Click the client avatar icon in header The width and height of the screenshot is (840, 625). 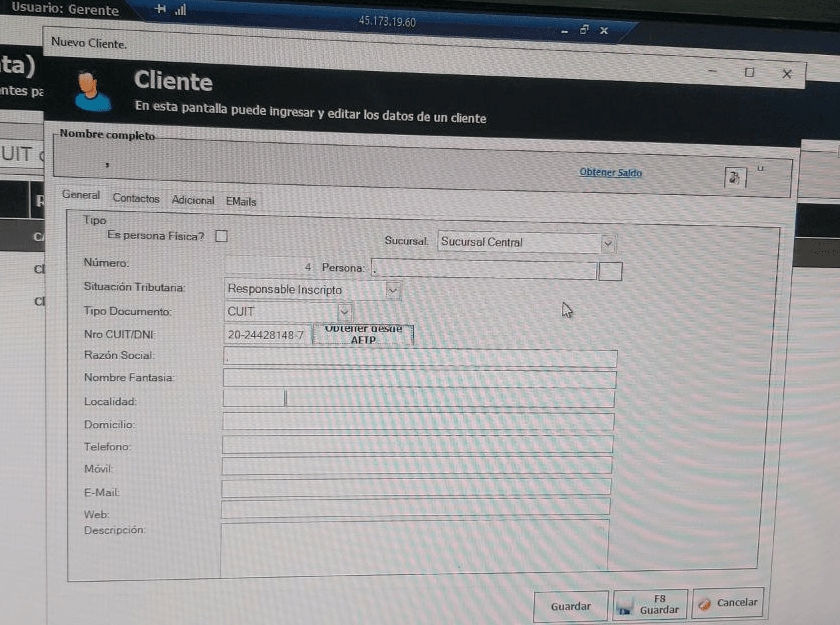(91, 90)
